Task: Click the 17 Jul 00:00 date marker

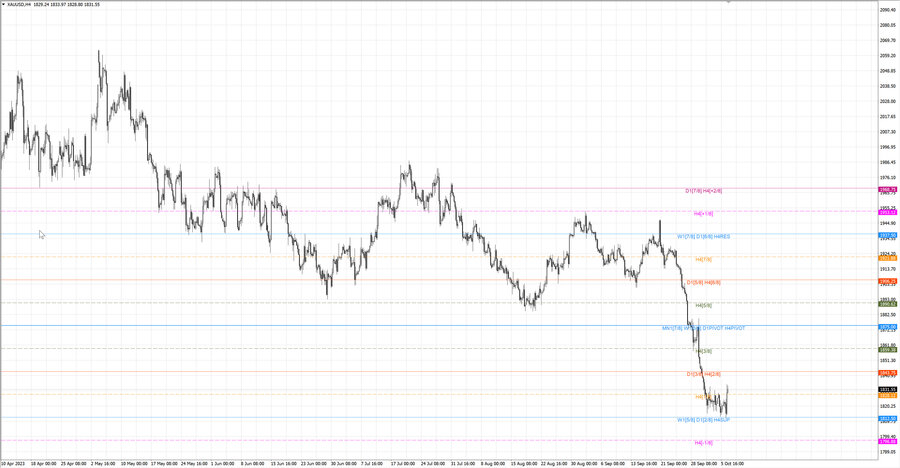Action: click(403, 463)
